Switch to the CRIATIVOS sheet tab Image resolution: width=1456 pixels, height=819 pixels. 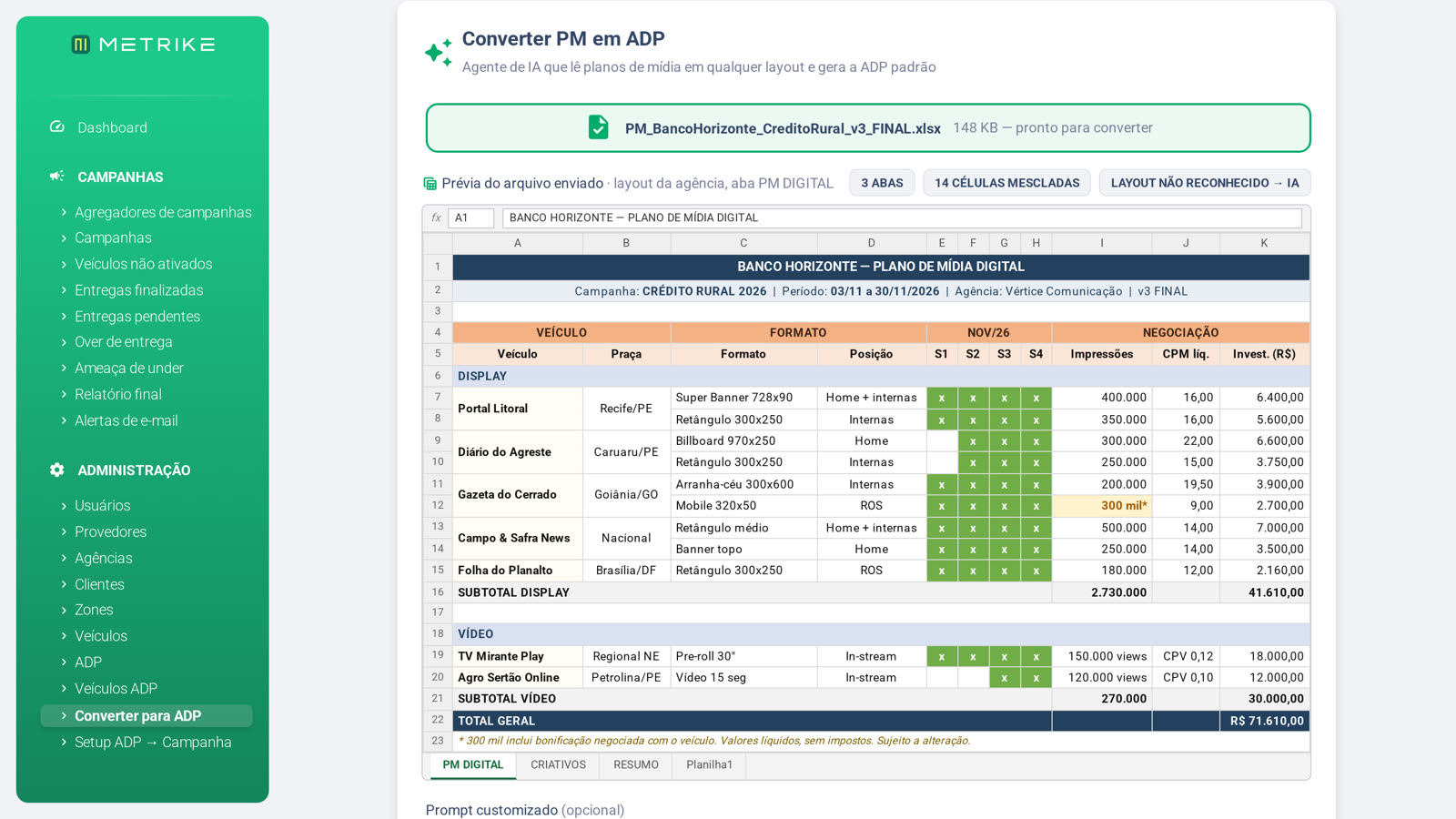coord(558,765)
